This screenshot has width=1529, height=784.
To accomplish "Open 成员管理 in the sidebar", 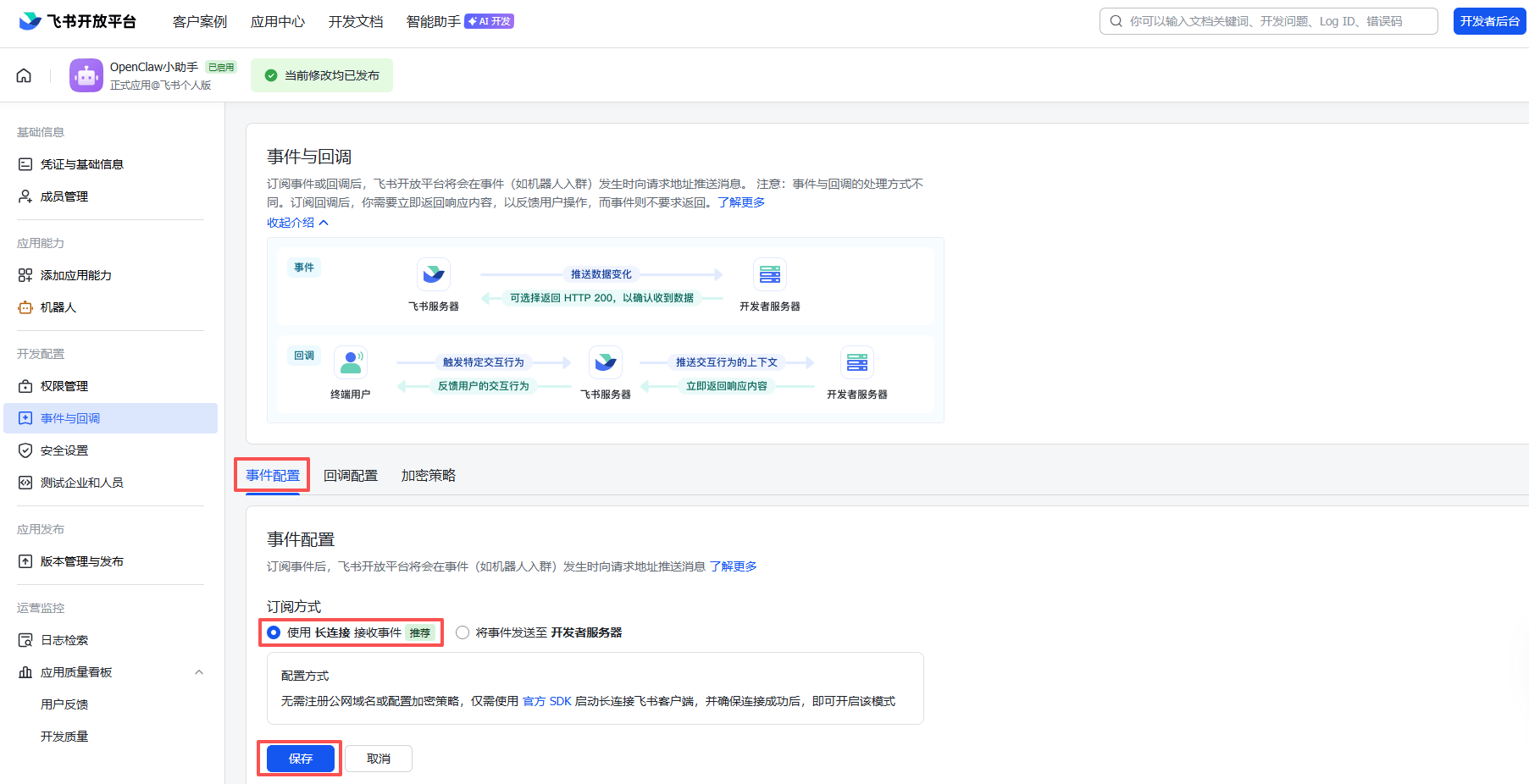I will 64,196.
